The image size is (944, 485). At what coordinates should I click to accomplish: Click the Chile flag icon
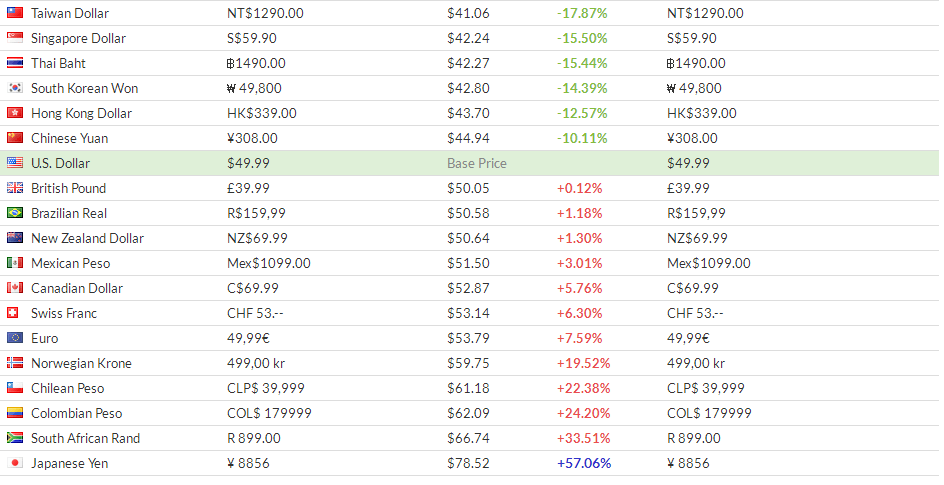pyautogui.click(x=15, y=388)
